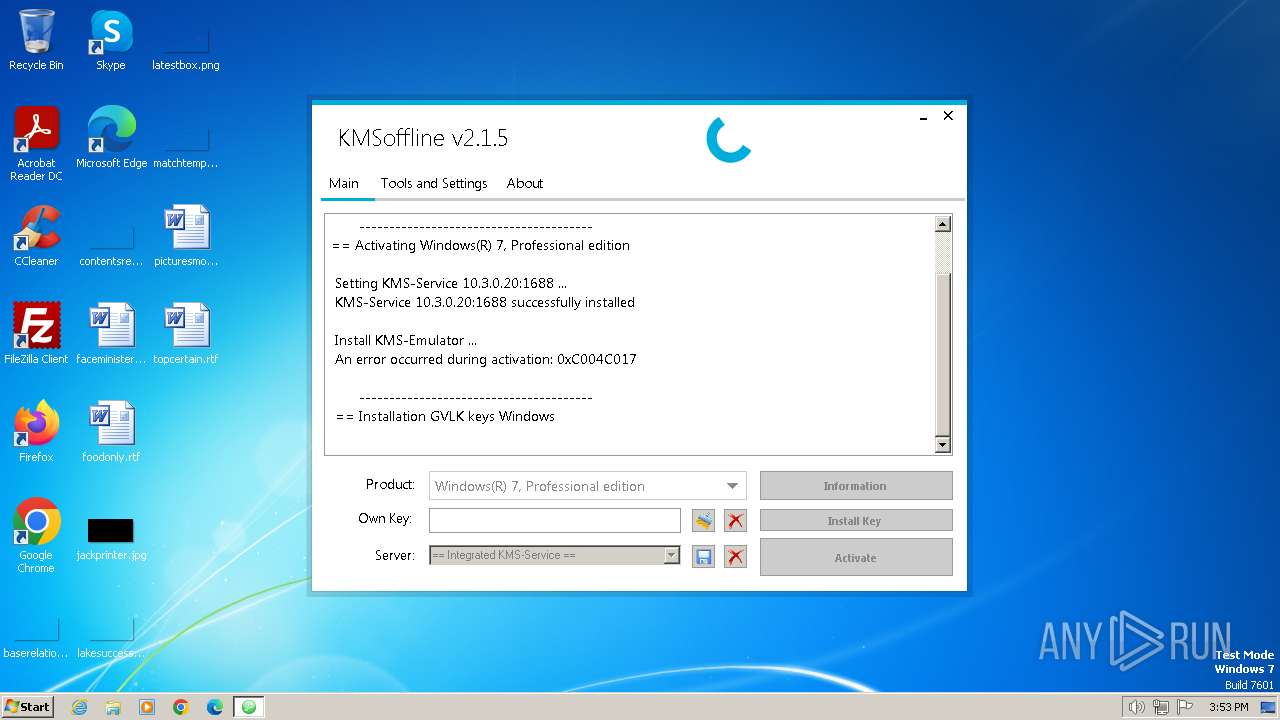1280x720 pixels.
Task: Minimize the KMSoffline window
Action: point(923,116)
